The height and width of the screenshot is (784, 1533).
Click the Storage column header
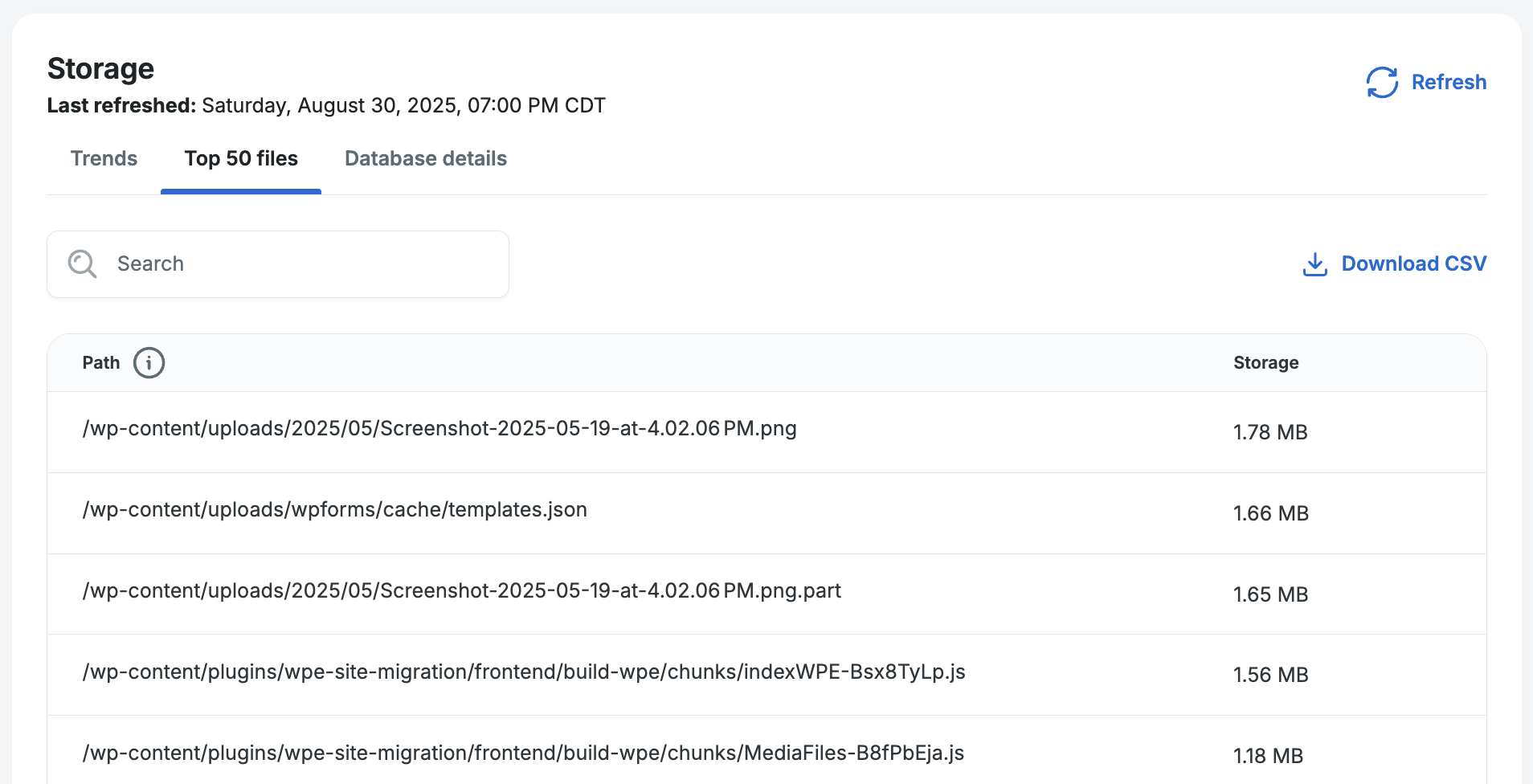click(x=1265, y=363)
